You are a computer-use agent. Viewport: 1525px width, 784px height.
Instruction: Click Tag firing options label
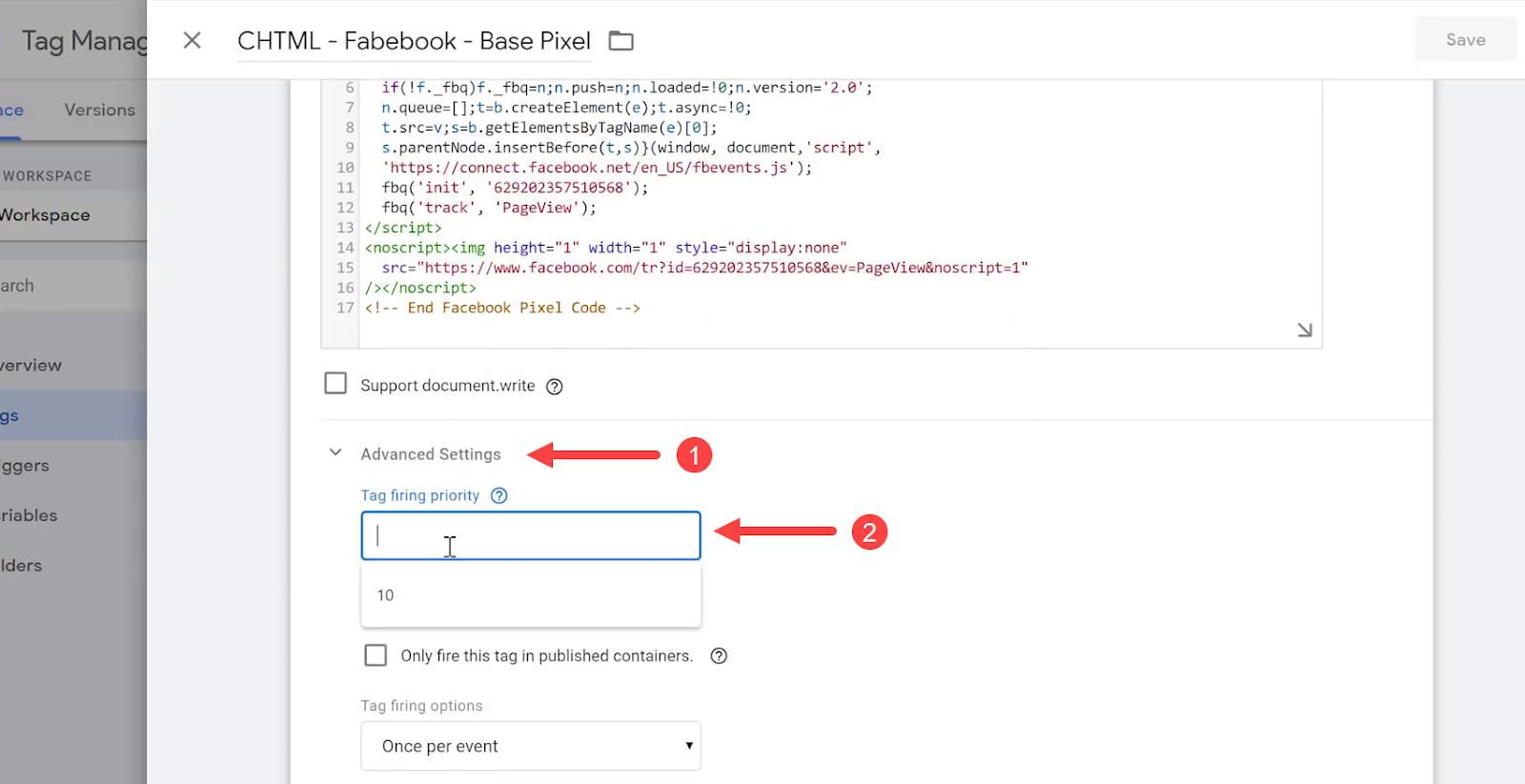click(x=421, y=706)
